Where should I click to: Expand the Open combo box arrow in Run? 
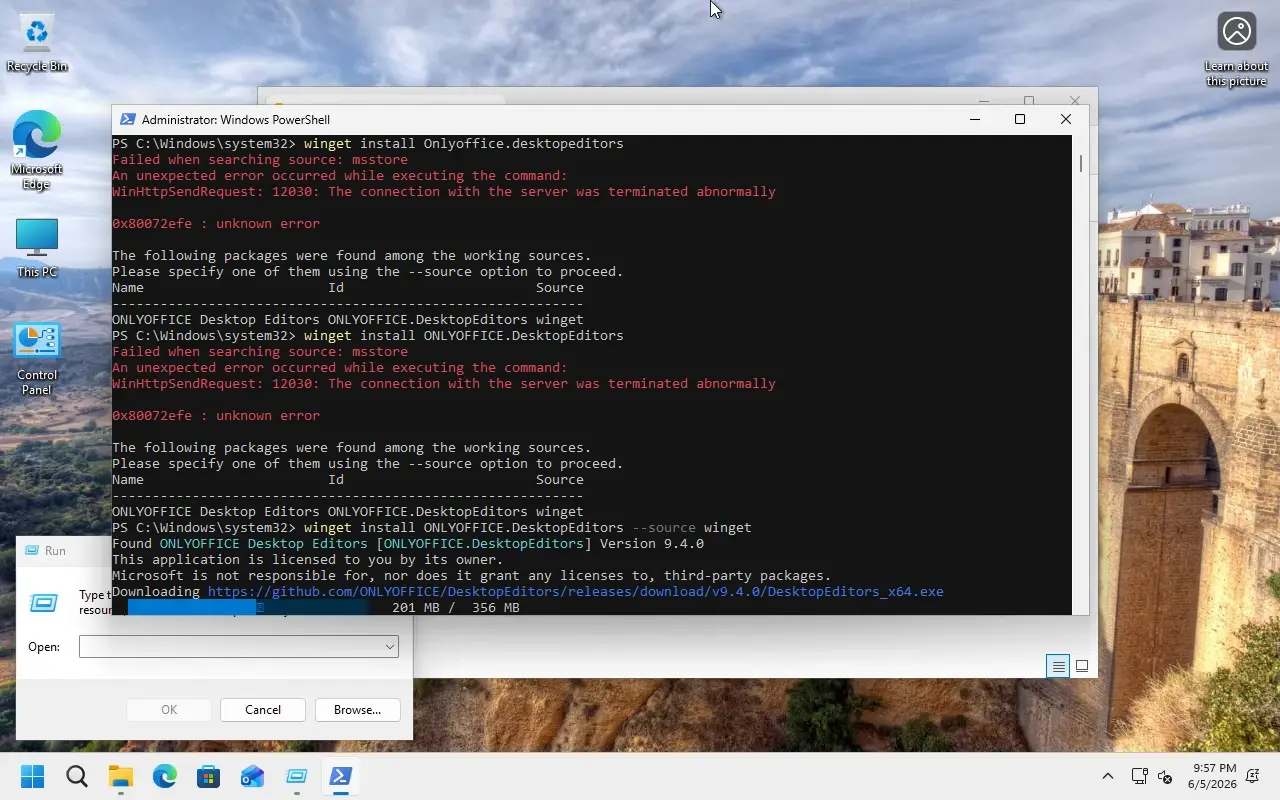[389, 647]
